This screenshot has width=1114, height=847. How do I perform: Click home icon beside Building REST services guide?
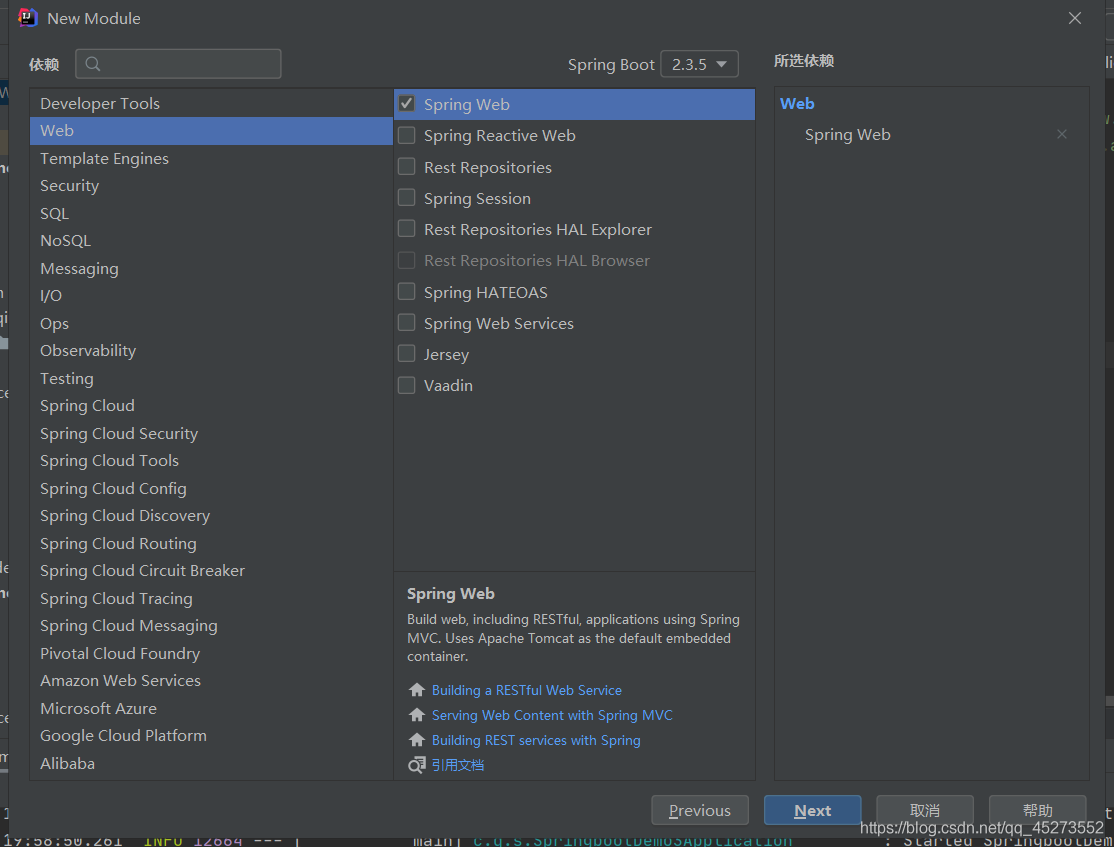coord(417,740)
